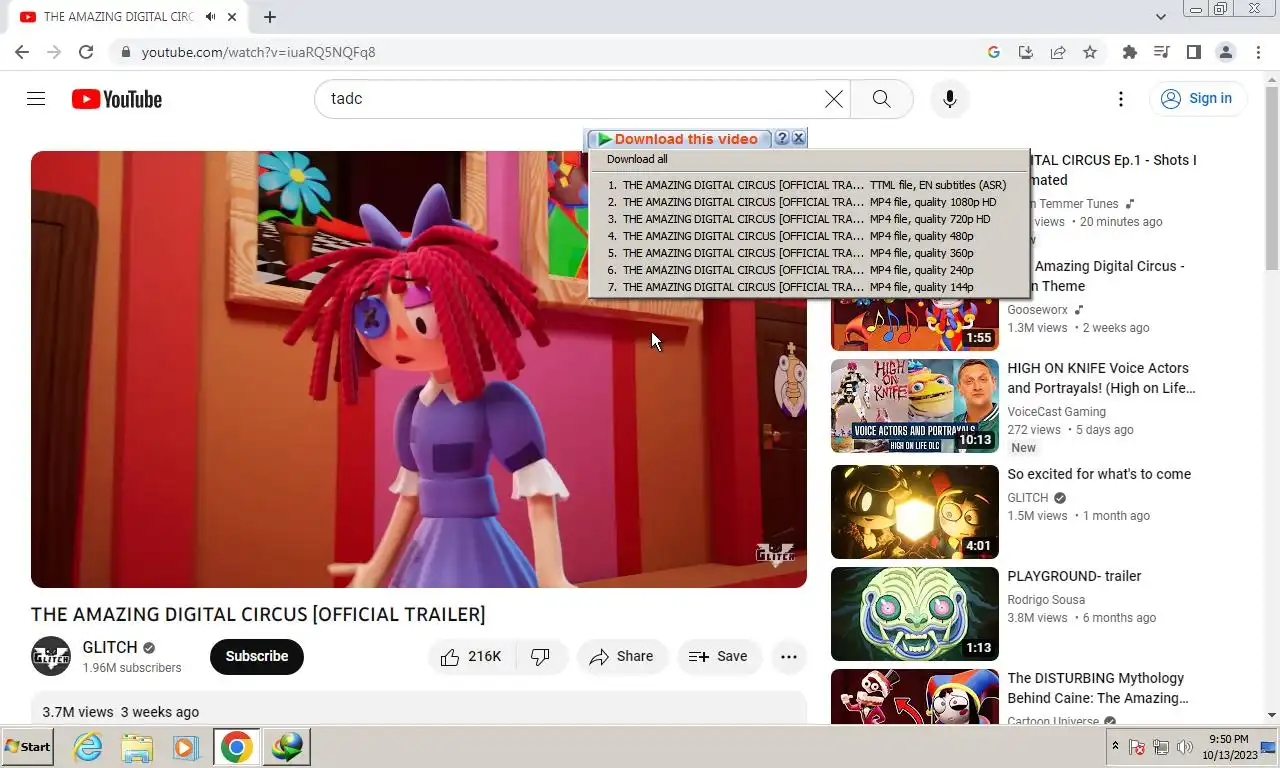Close THE AMAZING DIGITAL CIRCUS tab
This screenshot has height=768, width=1280.
(233, 17)
